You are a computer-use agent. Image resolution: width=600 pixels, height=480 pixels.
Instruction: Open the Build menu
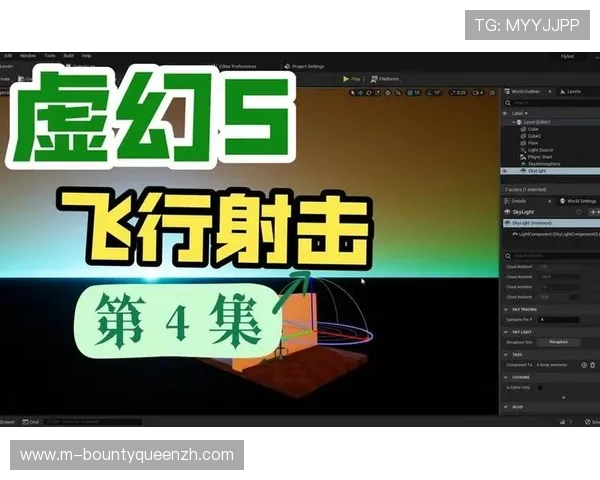[68, 56]
